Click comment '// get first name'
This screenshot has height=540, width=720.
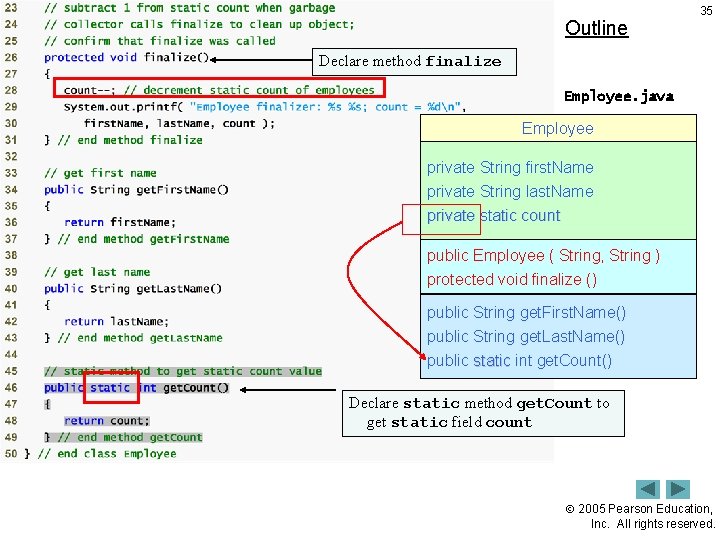(100, 173)
